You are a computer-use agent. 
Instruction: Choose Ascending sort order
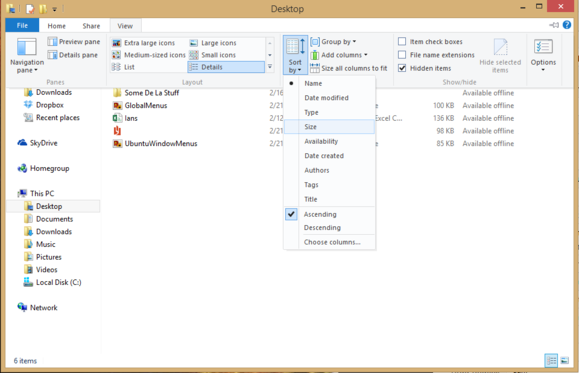tap(329, 214)
